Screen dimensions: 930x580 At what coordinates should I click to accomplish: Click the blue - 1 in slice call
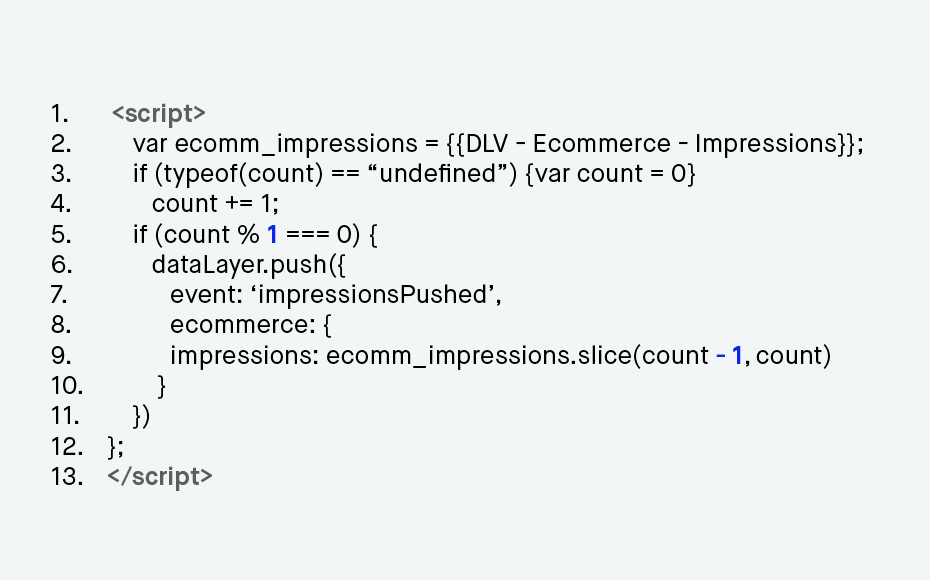point(730,355)
